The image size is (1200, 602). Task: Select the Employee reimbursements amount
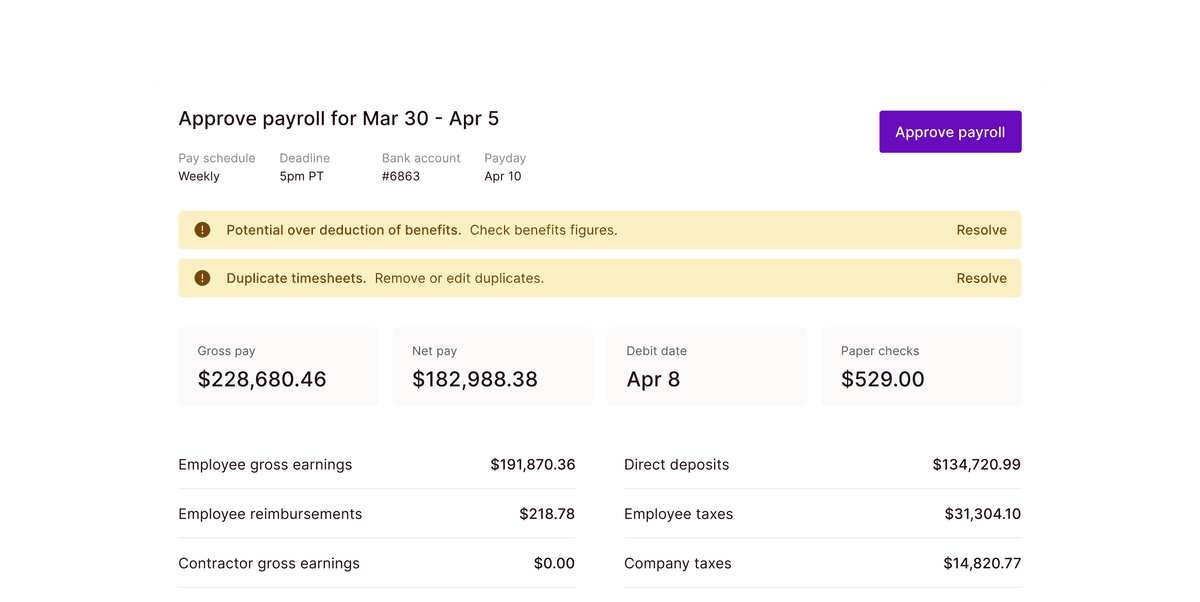click(x=547, y=513)
